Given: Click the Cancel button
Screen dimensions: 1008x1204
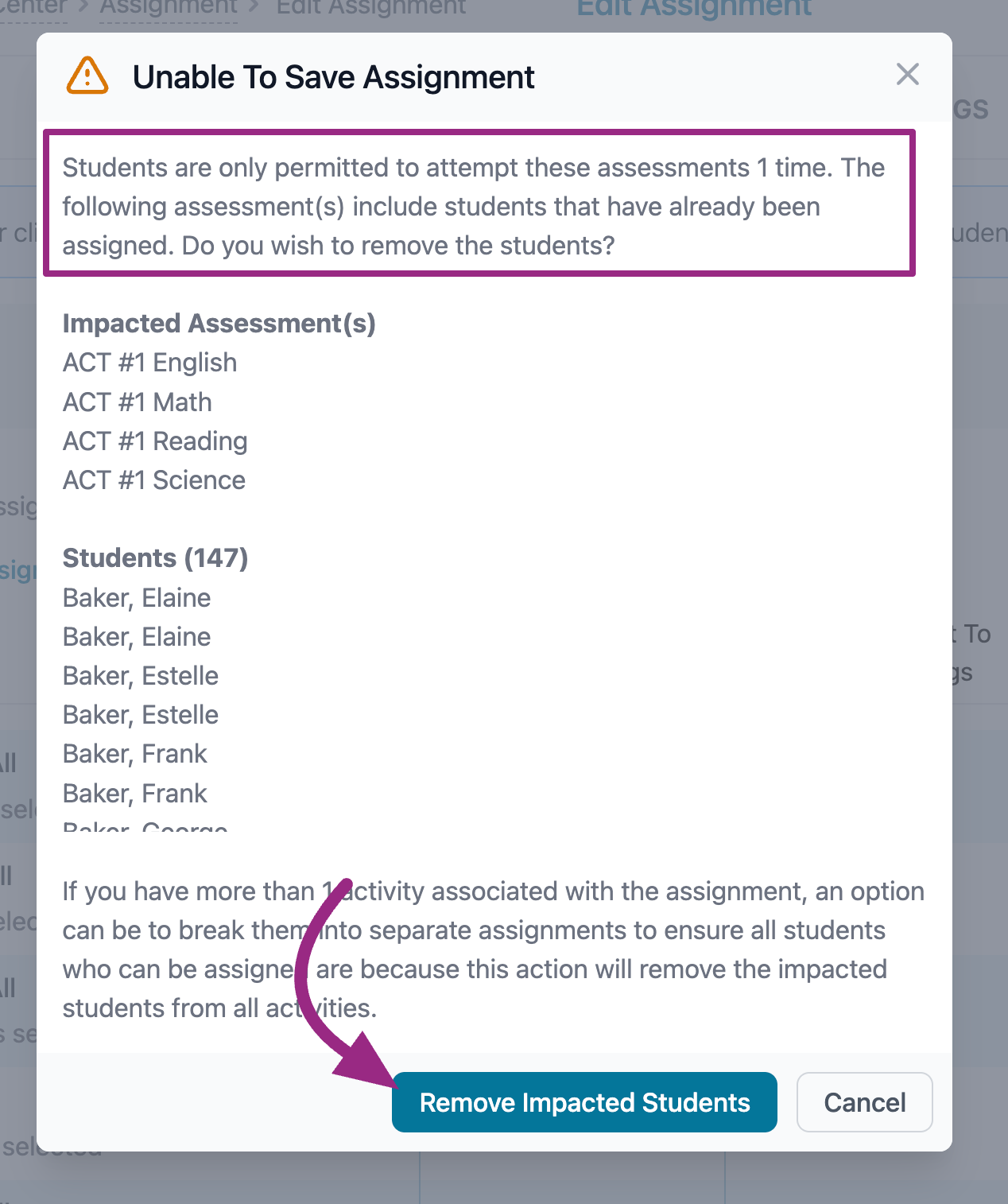Looking at the screenshot, I should [x=864, y=1102].
